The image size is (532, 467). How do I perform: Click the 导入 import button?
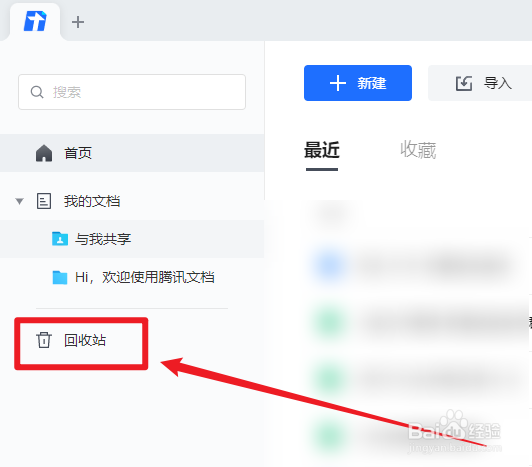click(480, 83)
